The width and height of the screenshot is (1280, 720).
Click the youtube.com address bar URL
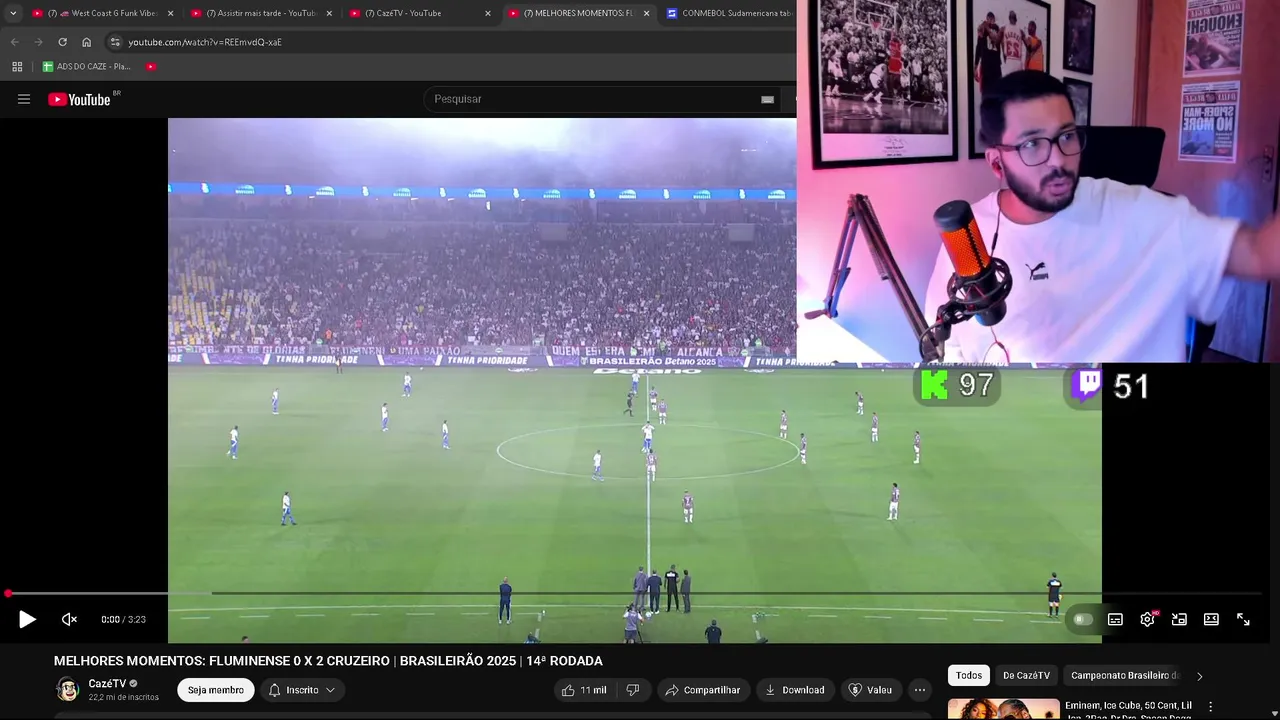[x=205, y=42]
